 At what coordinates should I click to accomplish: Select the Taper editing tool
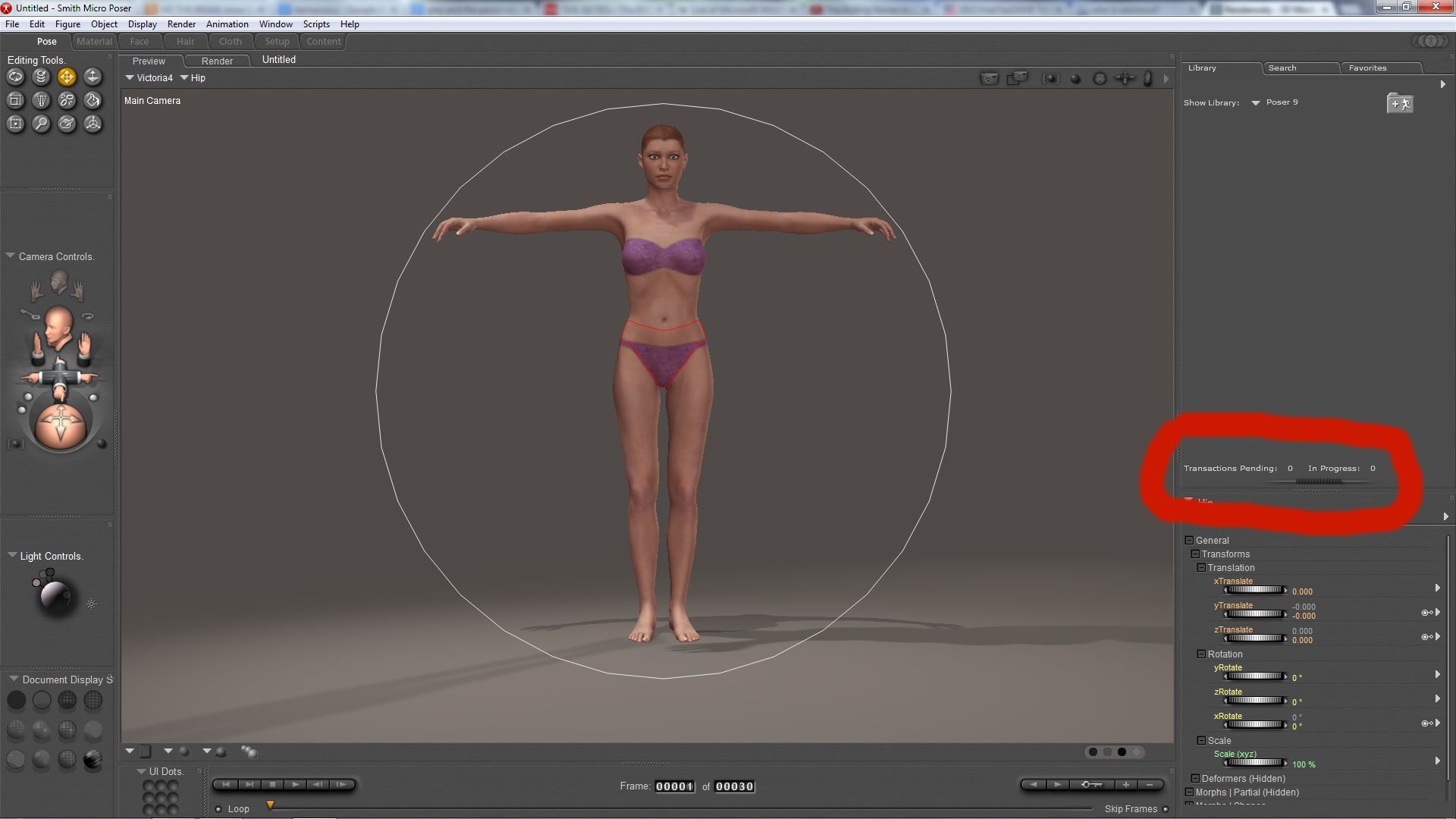41,100
